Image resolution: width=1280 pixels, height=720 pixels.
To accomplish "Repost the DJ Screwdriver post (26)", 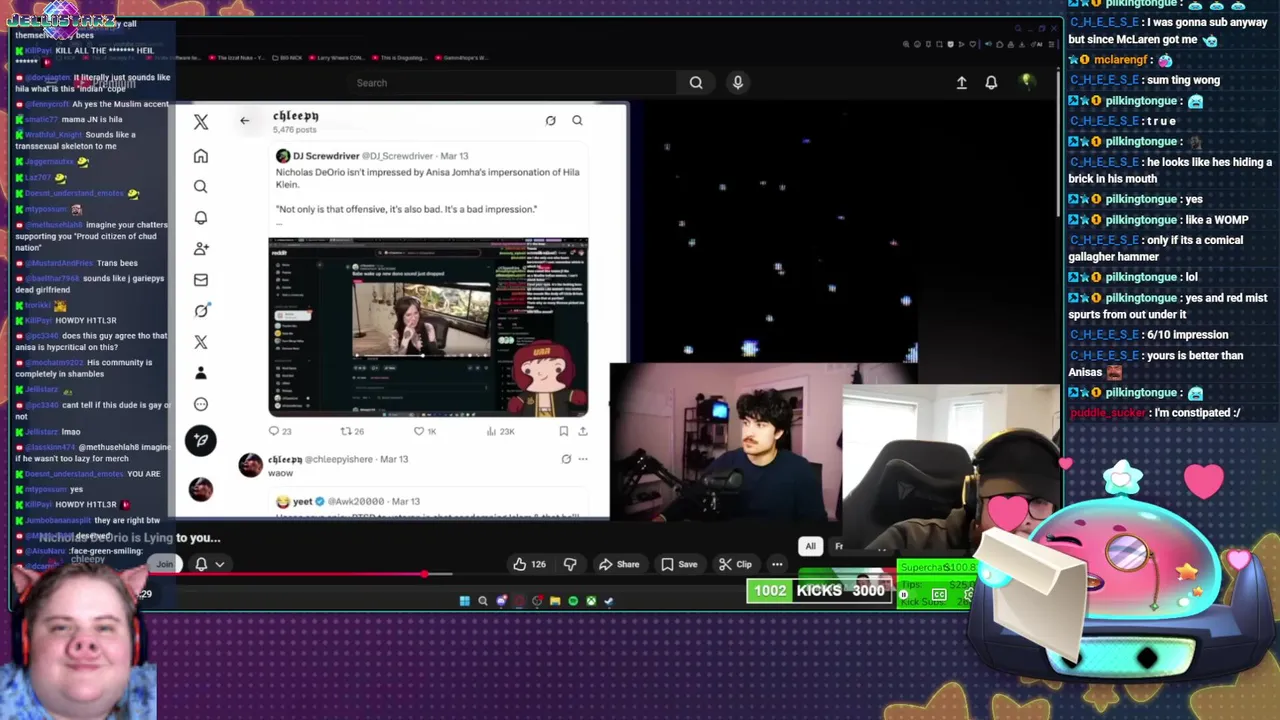I will pyautogui.click(x=352, y=431).
